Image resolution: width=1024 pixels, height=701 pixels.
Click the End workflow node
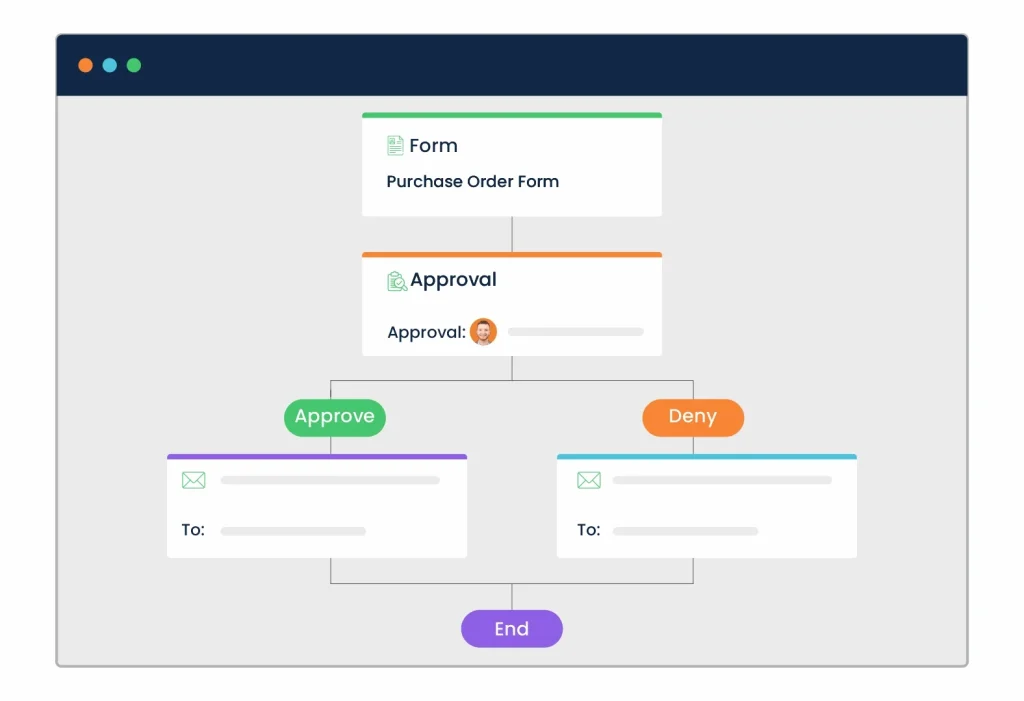(x=511, y=629)
